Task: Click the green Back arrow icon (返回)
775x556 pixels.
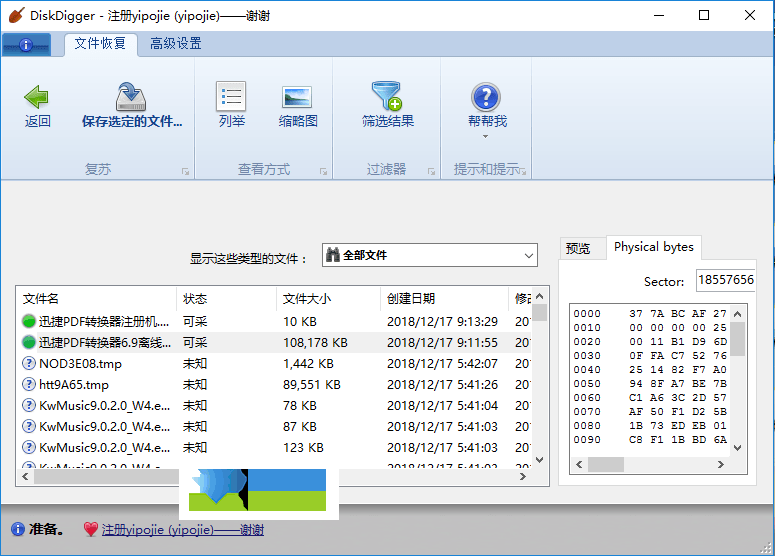Action: click(x=37, y=97)
